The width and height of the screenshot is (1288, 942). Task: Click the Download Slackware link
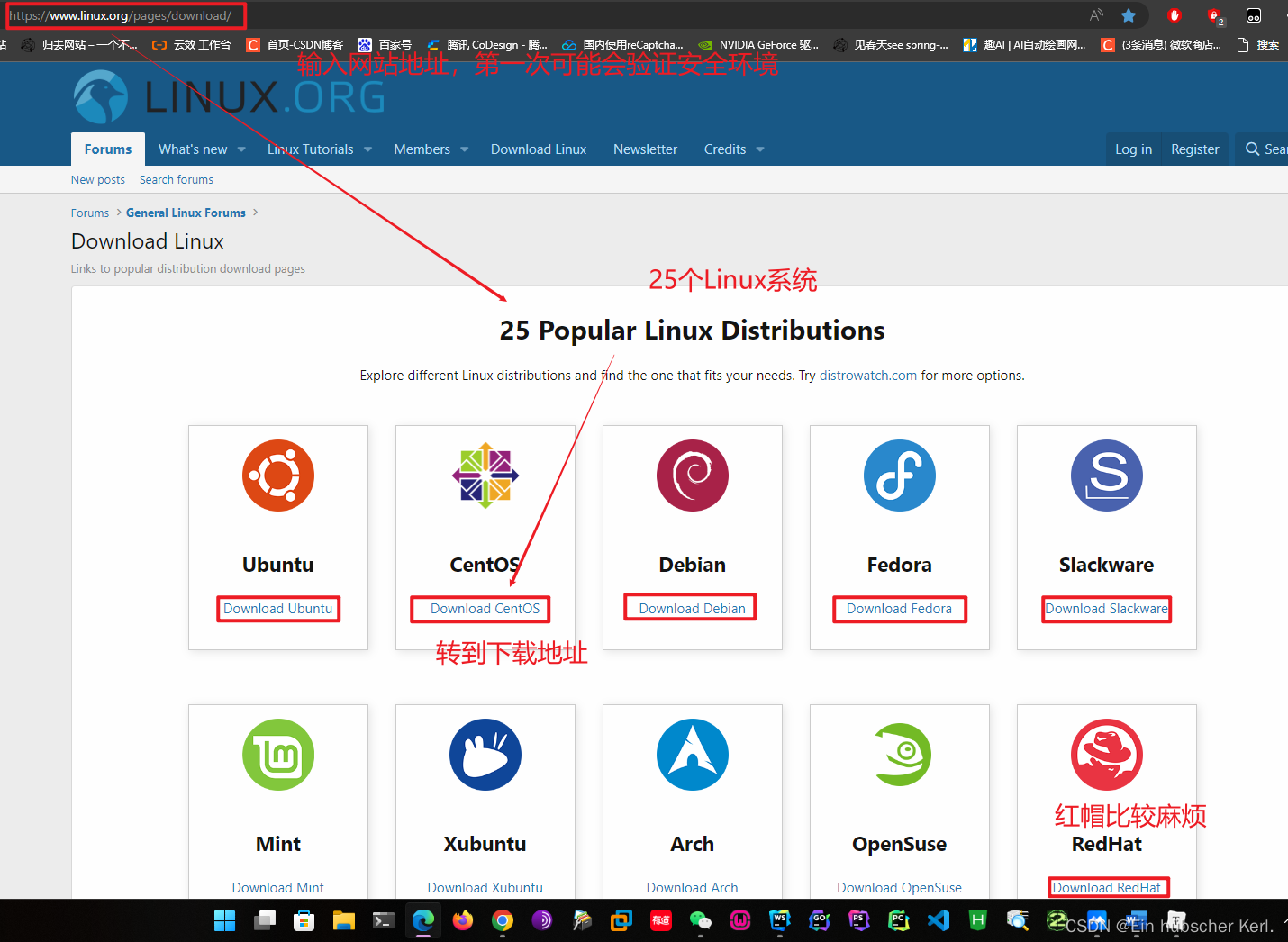[1107, 609]
